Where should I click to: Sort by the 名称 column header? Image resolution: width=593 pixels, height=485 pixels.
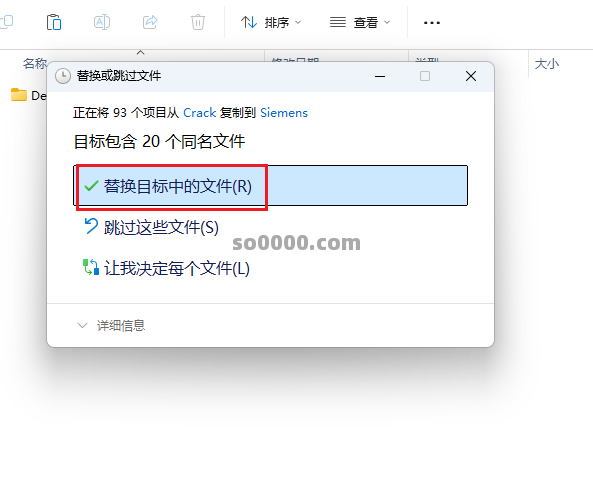tap(35, 64)
